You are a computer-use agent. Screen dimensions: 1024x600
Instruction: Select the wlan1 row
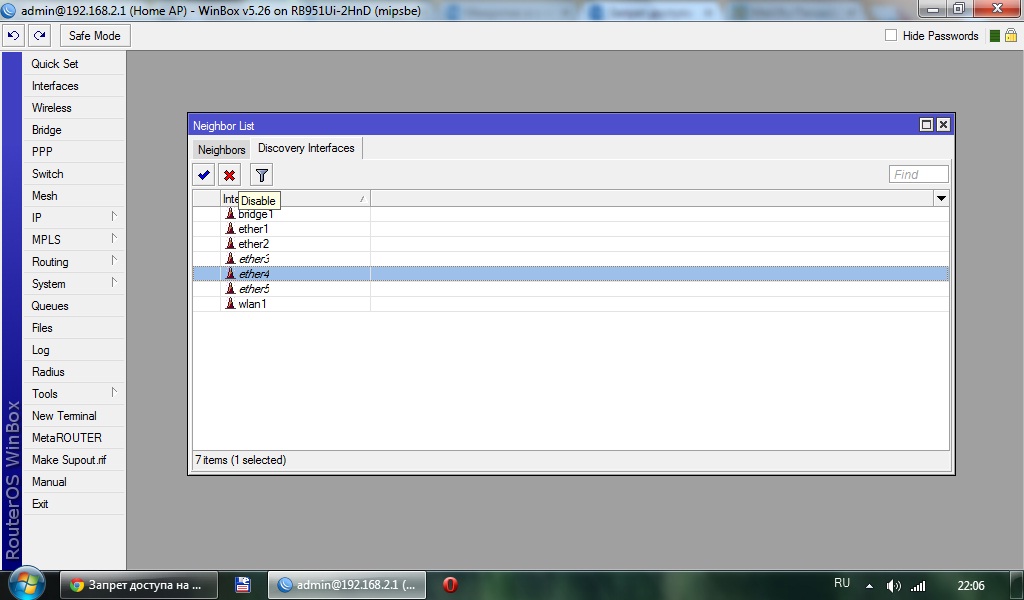point(571,304)
